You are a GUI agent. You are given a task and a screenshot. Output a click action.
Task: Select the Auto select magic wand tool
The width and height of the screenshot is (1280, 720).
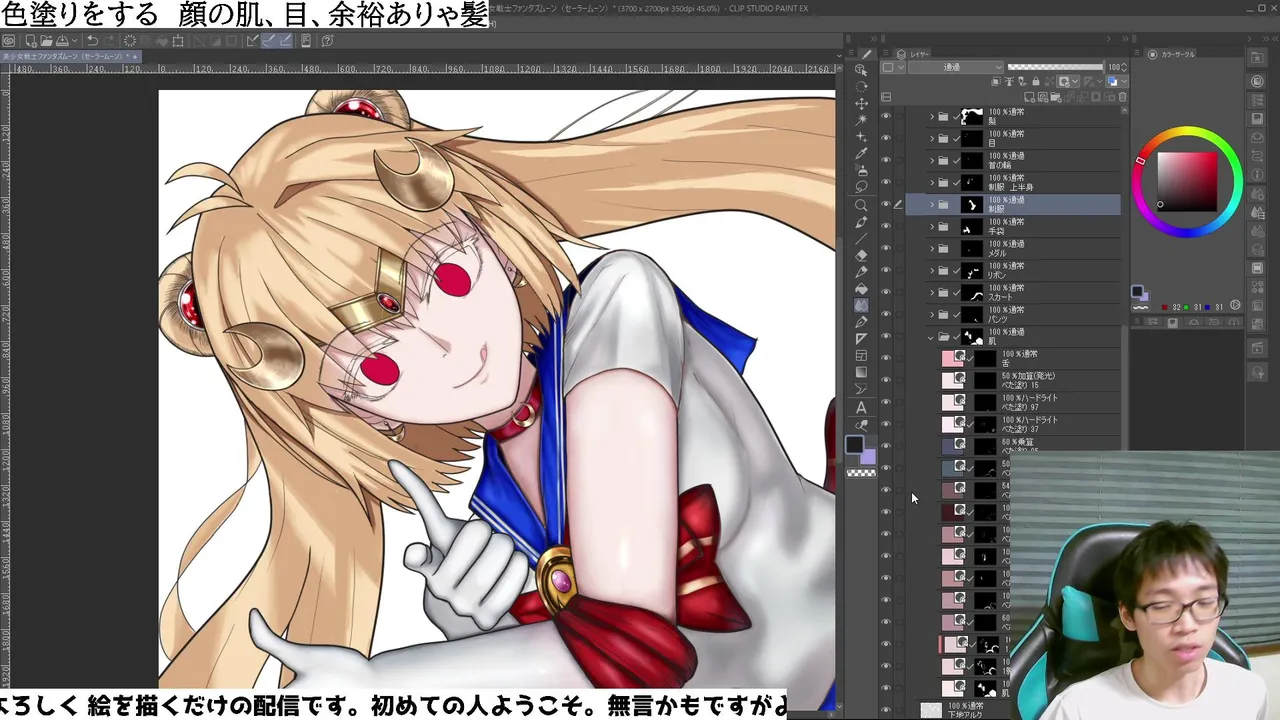(861, 120)
